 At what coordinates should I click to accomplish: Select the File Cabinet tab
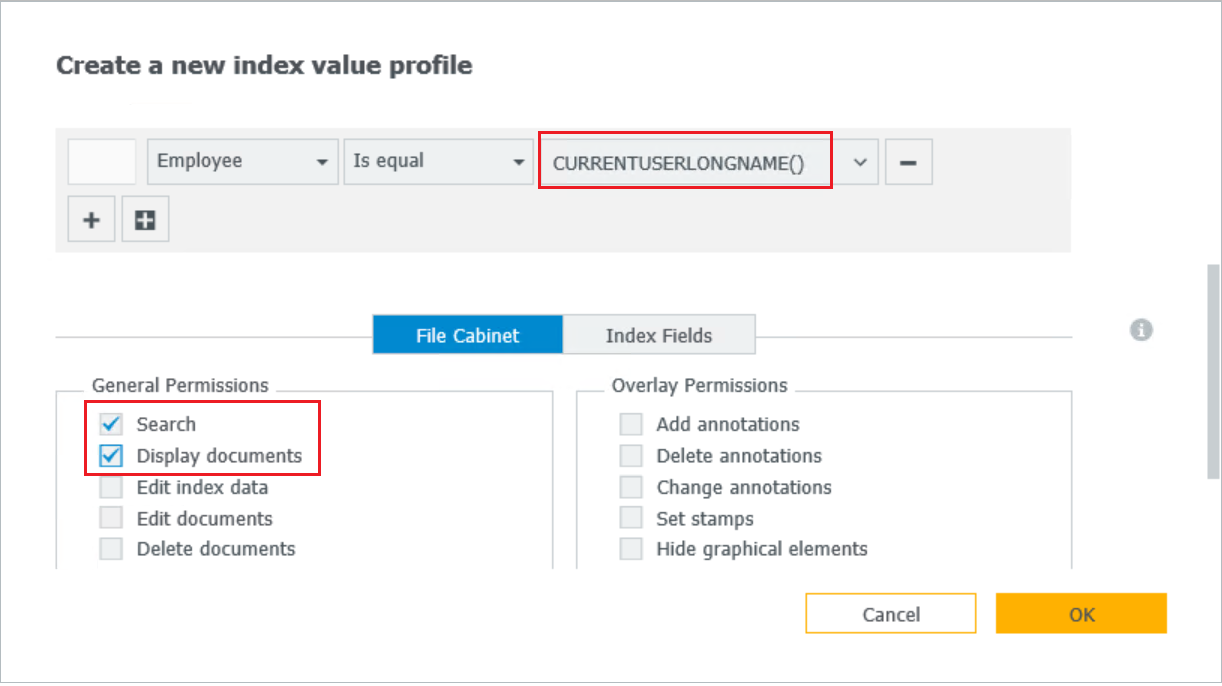(467, 336)
